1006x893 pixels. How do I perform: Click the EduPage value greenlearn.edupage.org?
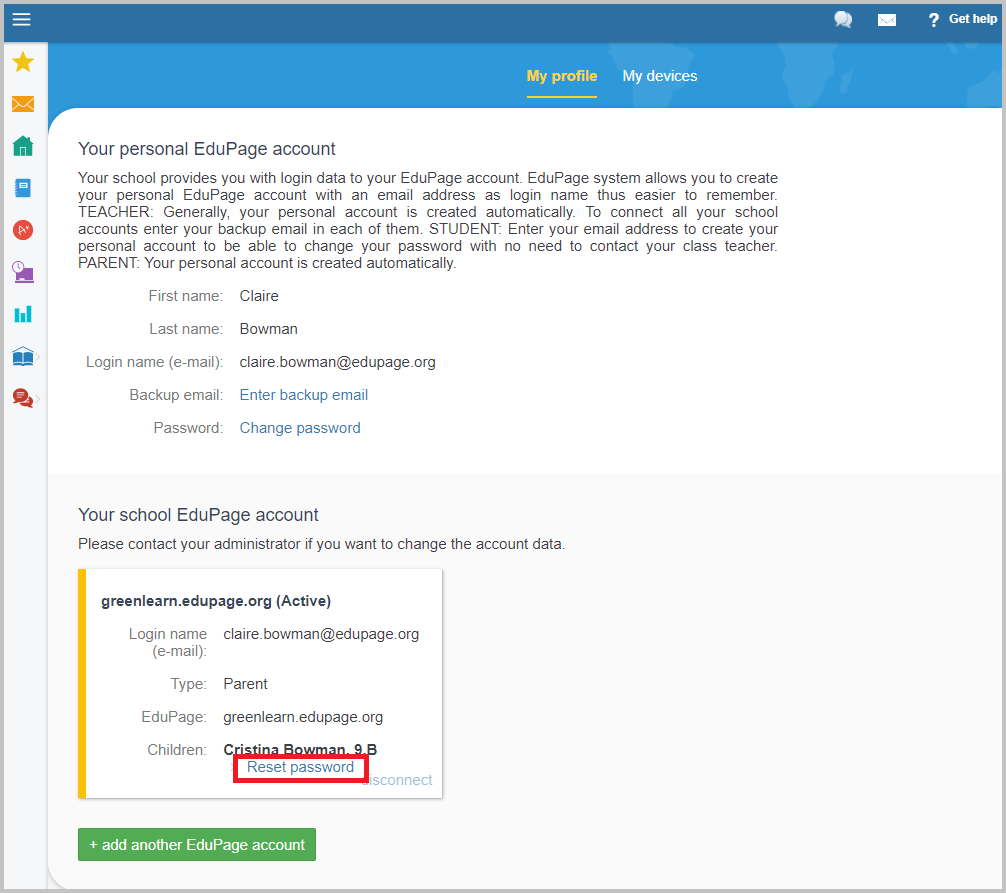(303, 717)
